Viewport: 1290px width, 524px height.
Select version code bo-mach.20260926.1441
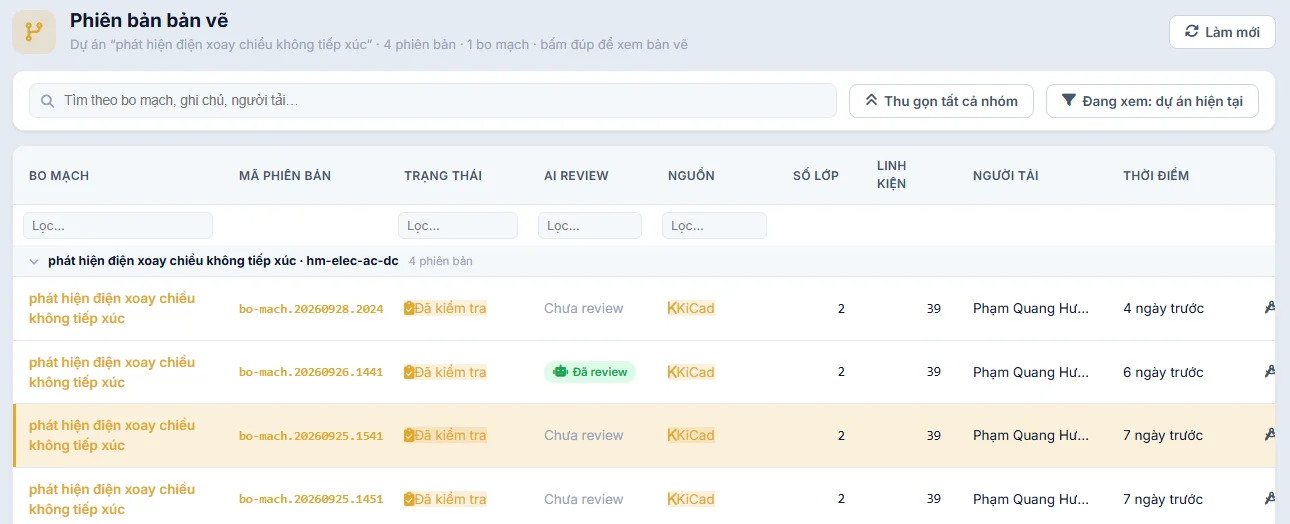coord(311,372)
